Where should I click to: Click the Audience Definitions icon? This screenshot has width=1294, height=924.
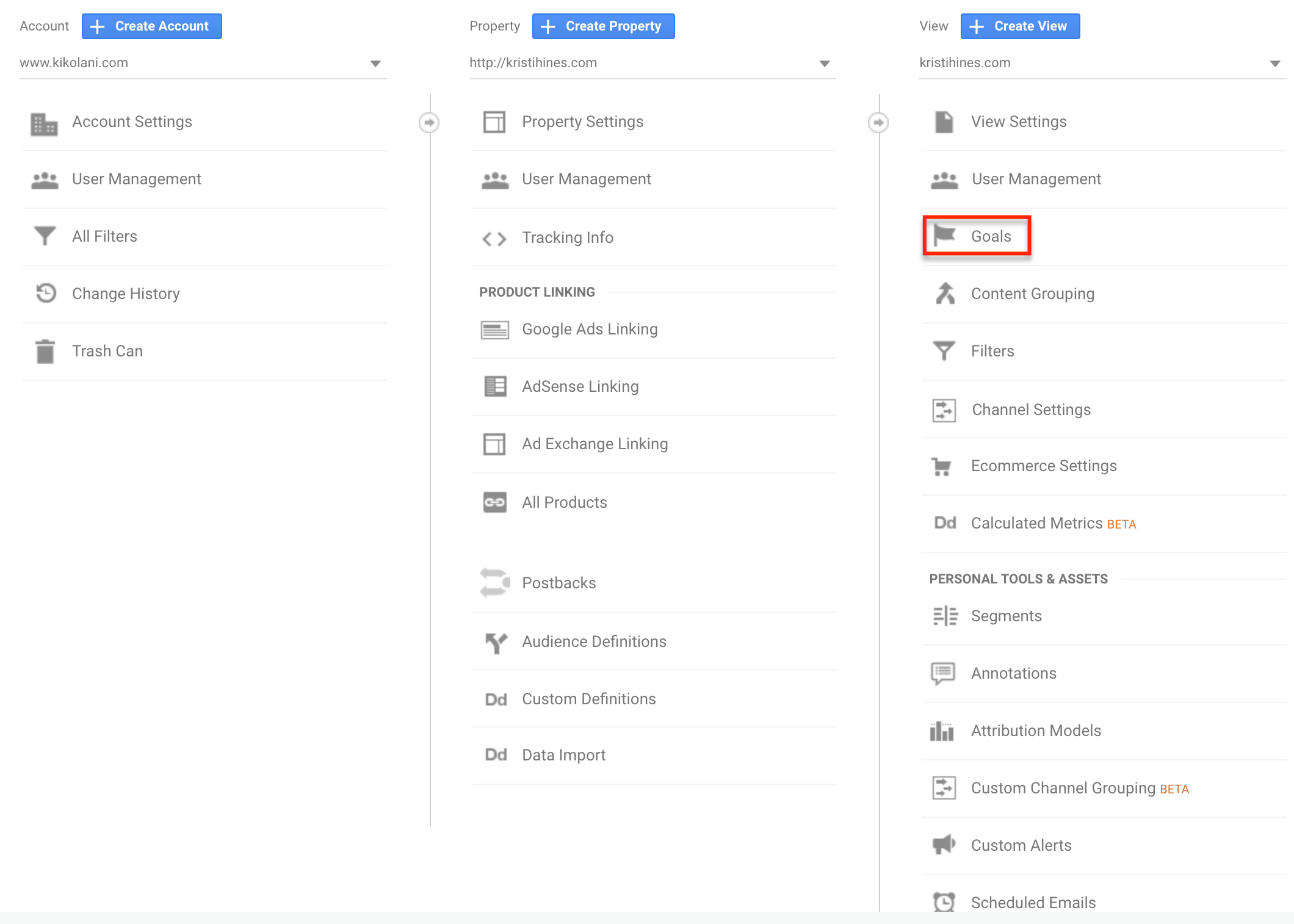495,640
